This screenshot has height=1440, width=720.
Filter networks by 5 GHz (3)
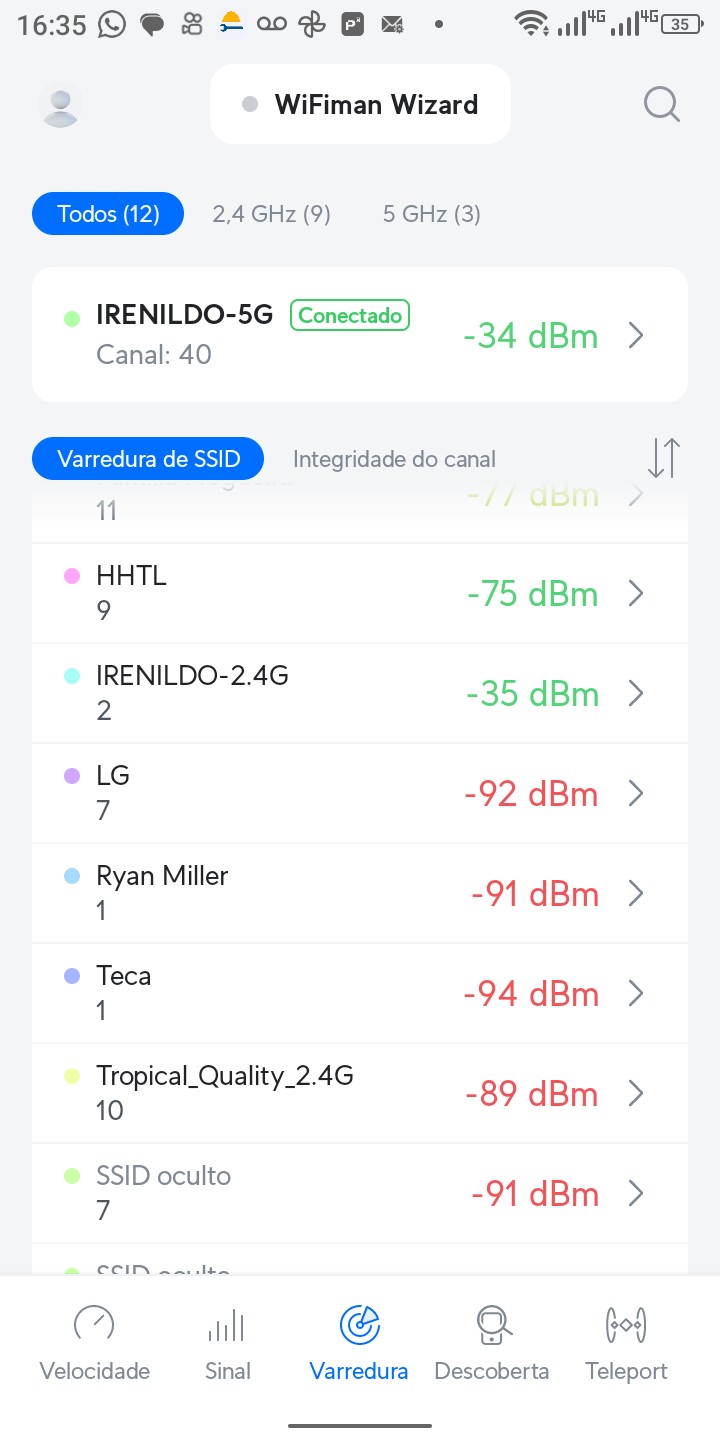point(431,214)
